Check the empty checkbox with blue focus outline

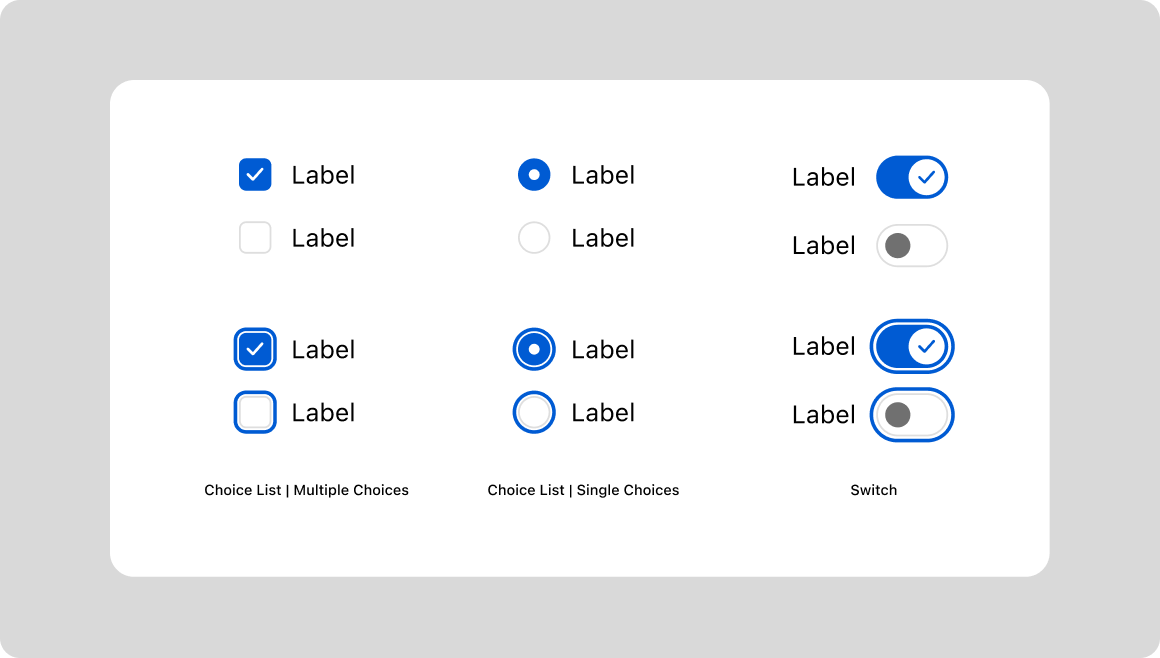[255, 412]
